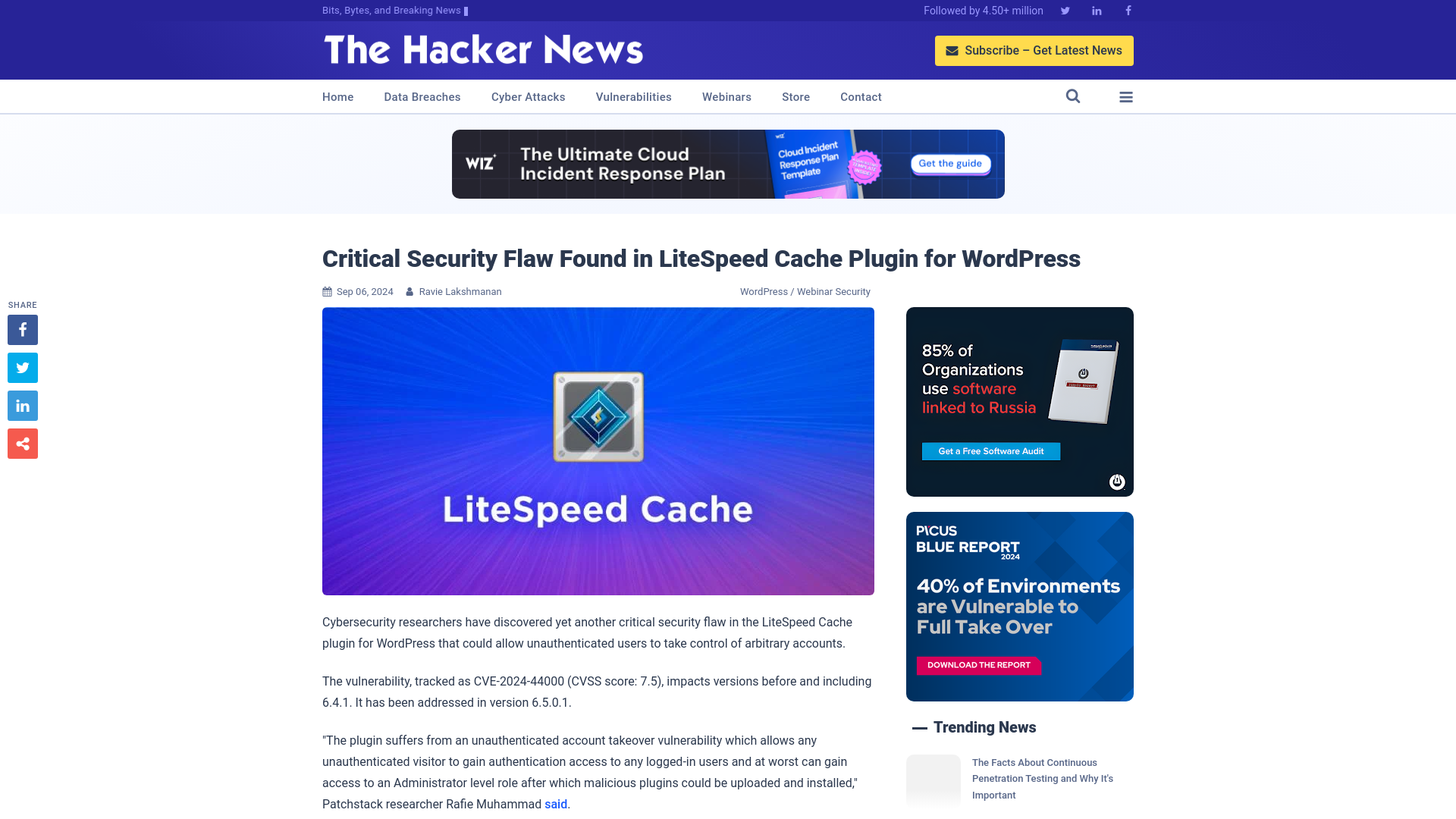
Task: Select the Vulnerabilities menu tab
Action: tap(633, 97)
